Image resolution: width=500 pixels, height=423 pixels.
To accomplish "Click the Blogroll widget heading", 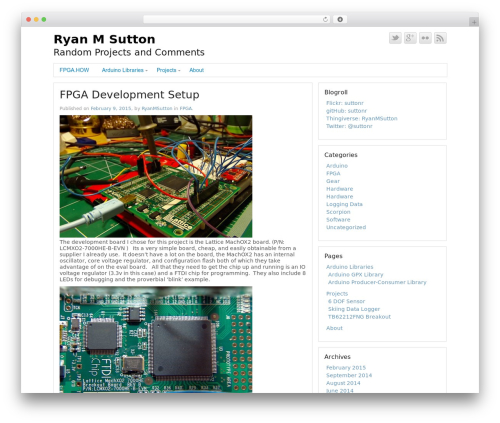I will [x=336, y=92].
